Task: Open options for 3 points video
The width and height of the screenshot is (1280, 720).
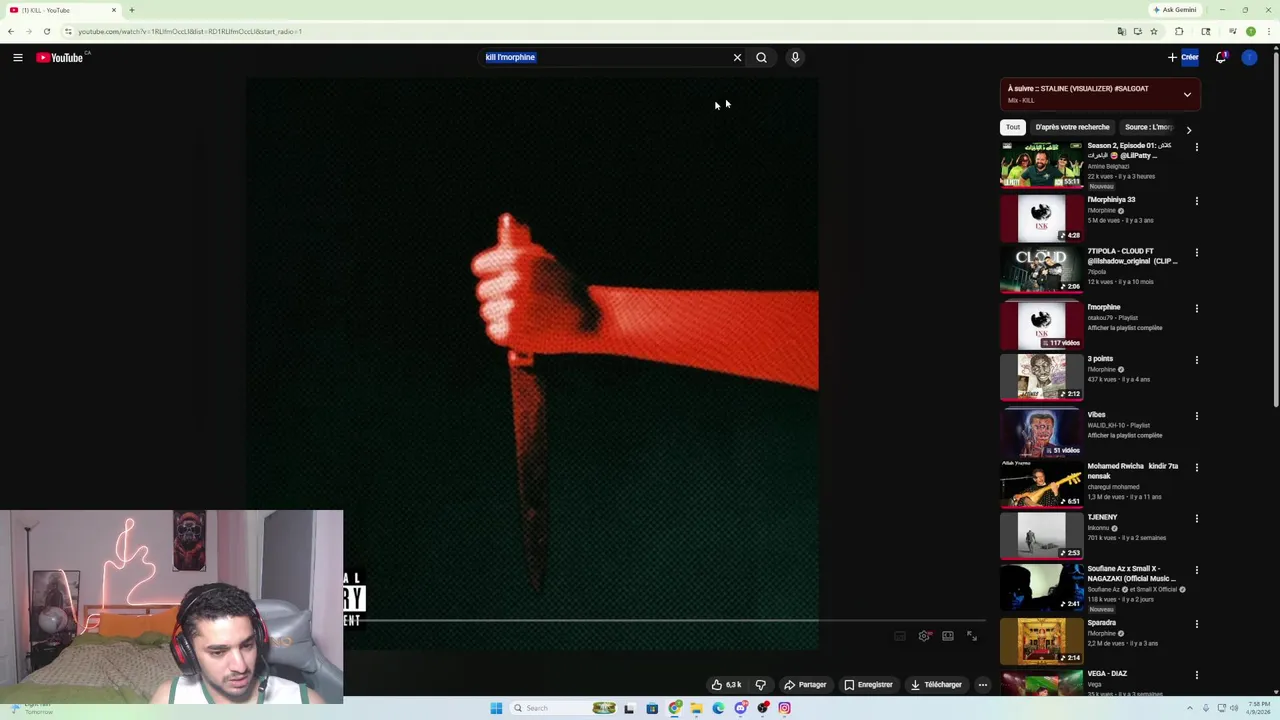Action: 1196,360
